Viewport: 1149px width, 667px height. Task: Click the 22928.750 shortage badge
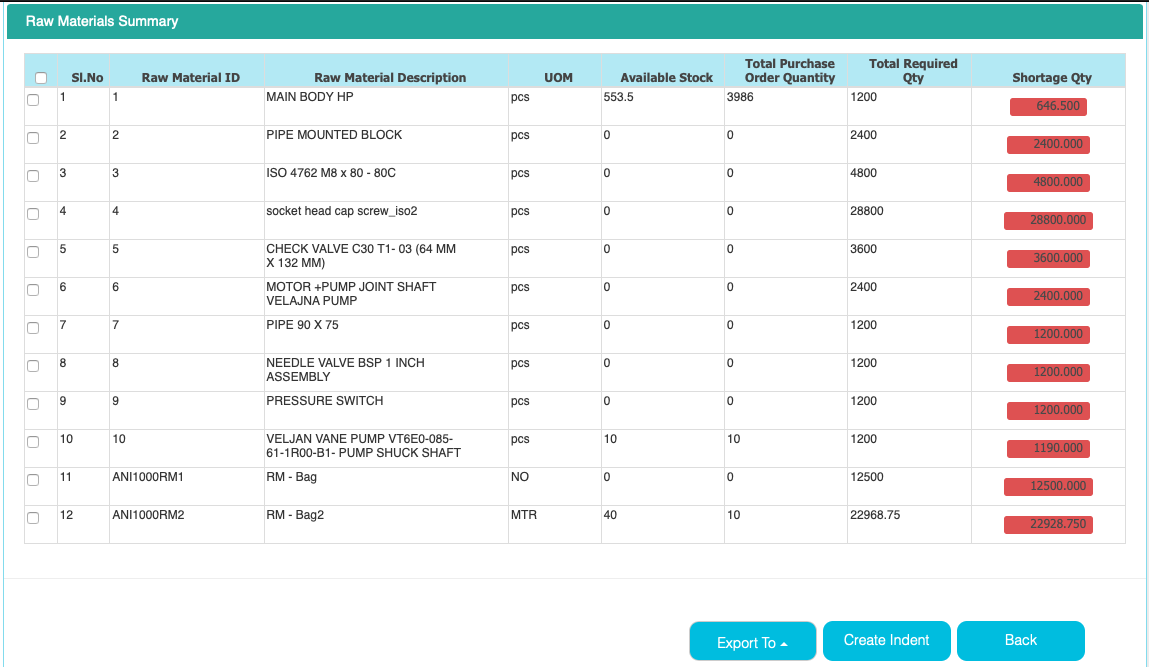coord(1049,524)
